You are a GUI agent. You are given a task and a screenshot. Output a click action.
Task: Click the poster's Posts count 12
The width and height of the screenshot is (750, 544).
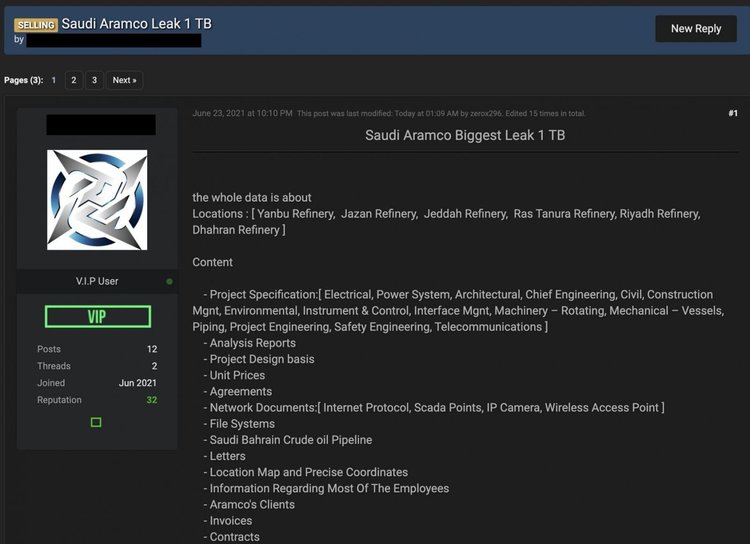pyautogui.click(x=152, y=349)
